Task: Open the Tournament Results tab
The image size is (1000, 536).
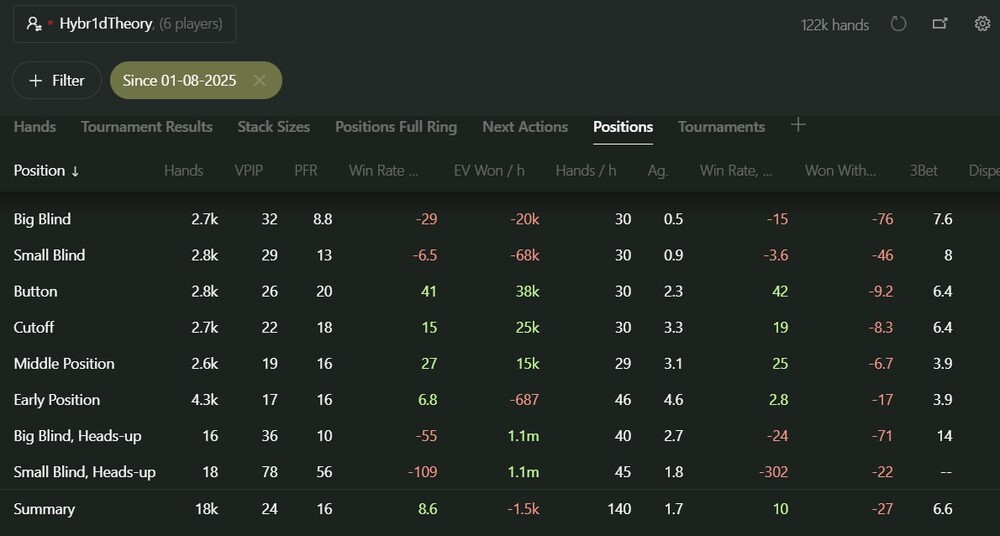Action: coord(147,127)
